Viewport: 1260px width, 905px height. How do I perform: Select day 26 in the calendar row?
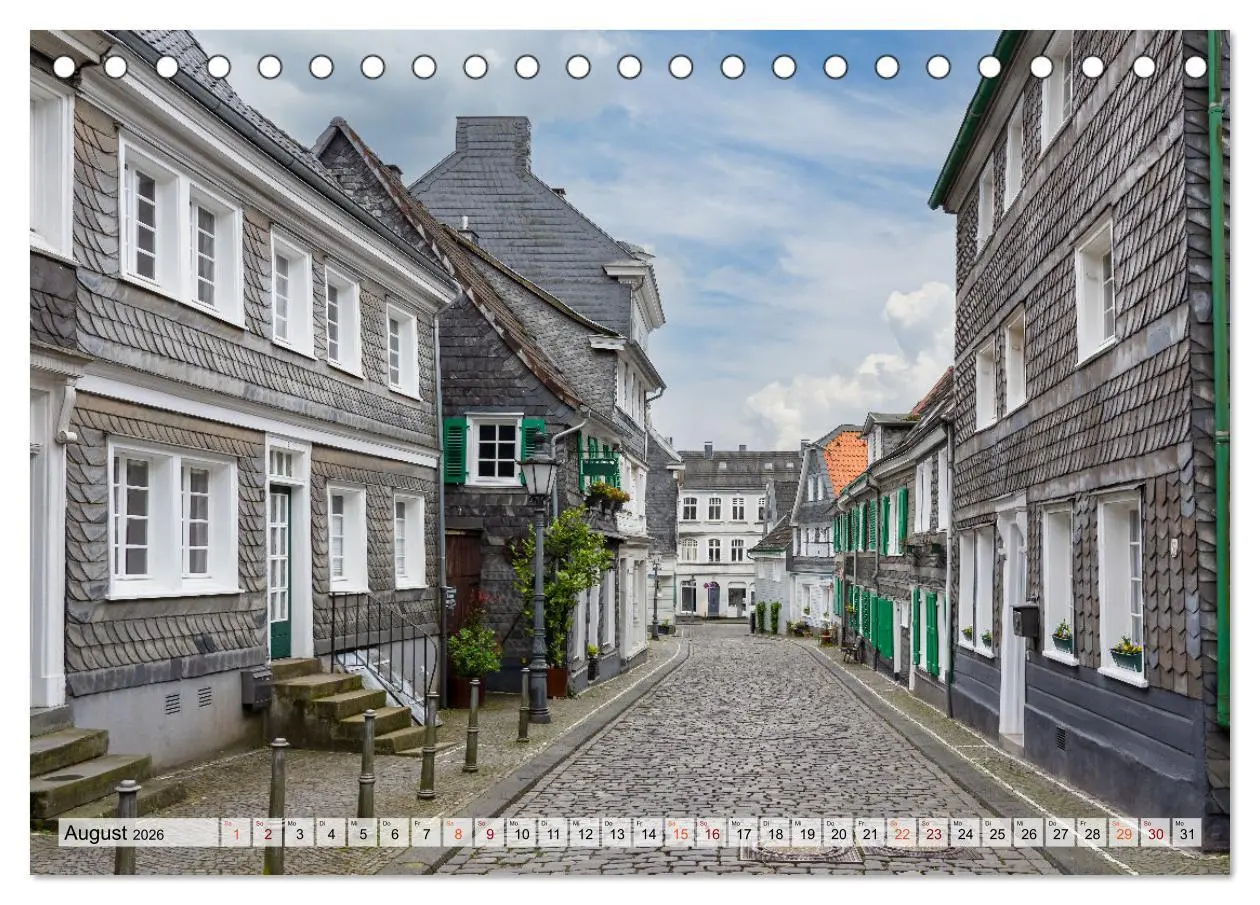[x=1029, y=833]
